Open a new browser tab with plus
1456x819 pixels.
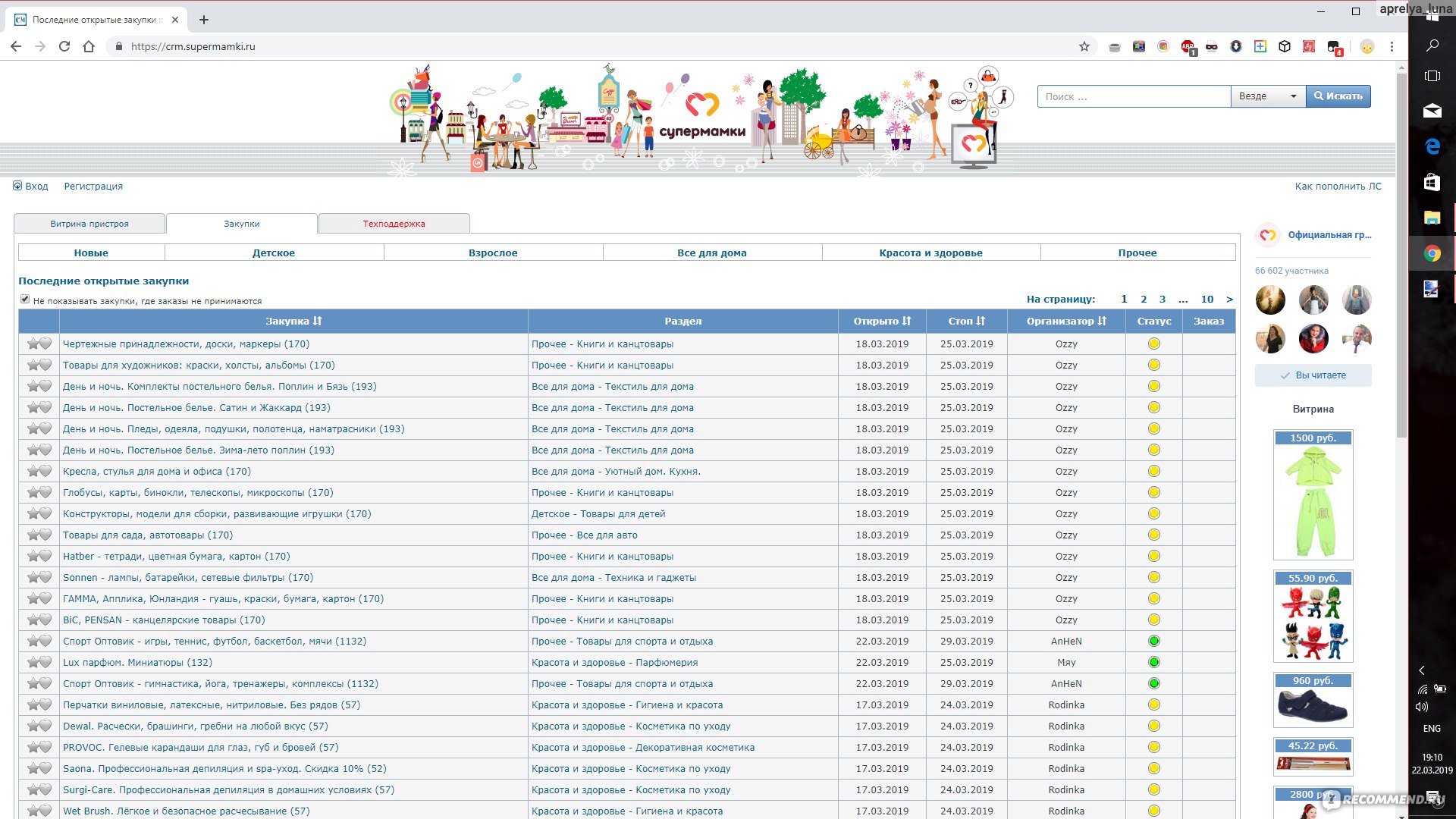tap(204, 20)
